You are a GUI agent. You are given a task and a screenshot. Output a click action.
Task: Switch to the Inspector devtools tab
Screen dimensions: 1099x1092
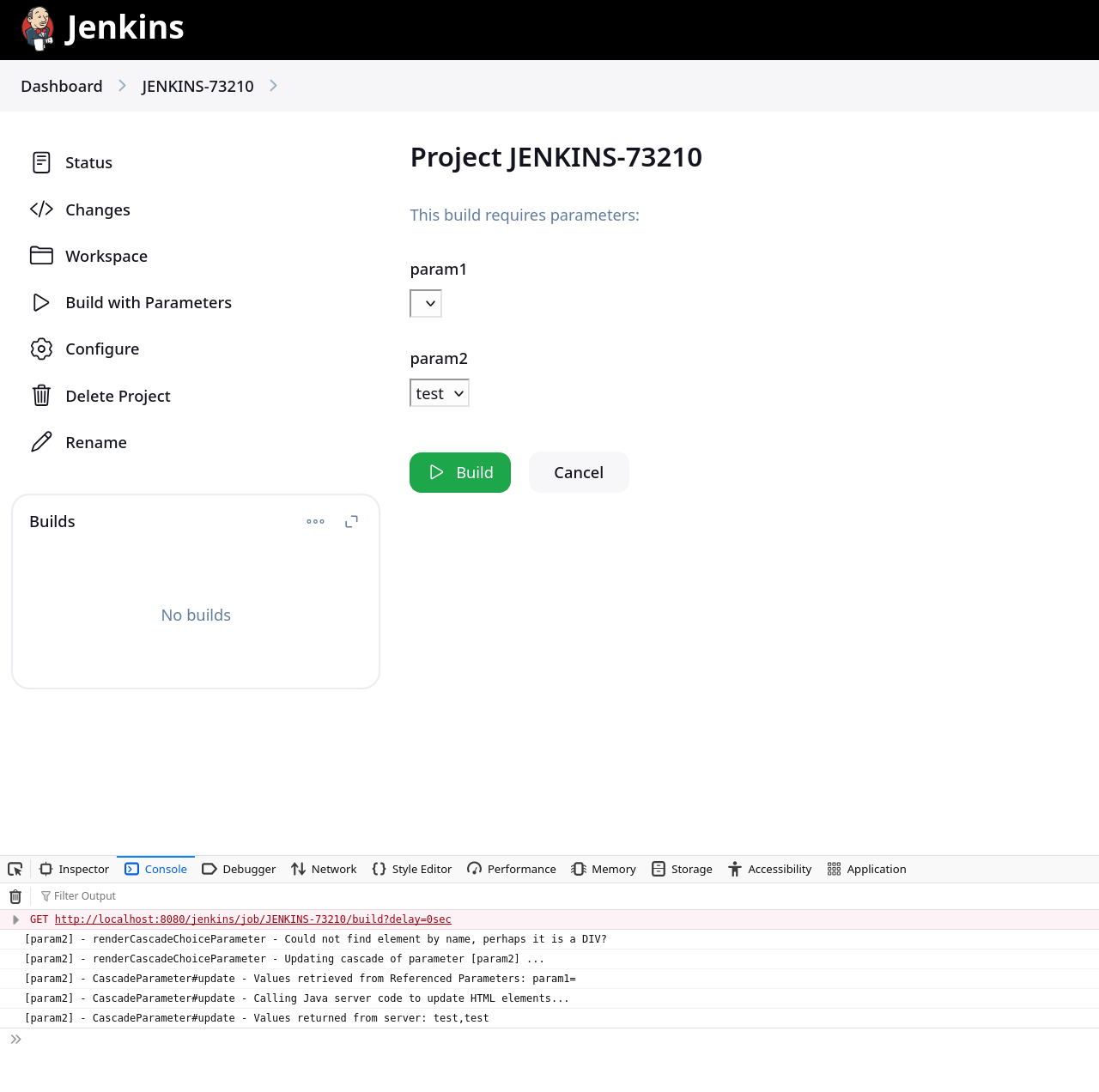pyautogui.click(x=75, y=869)
